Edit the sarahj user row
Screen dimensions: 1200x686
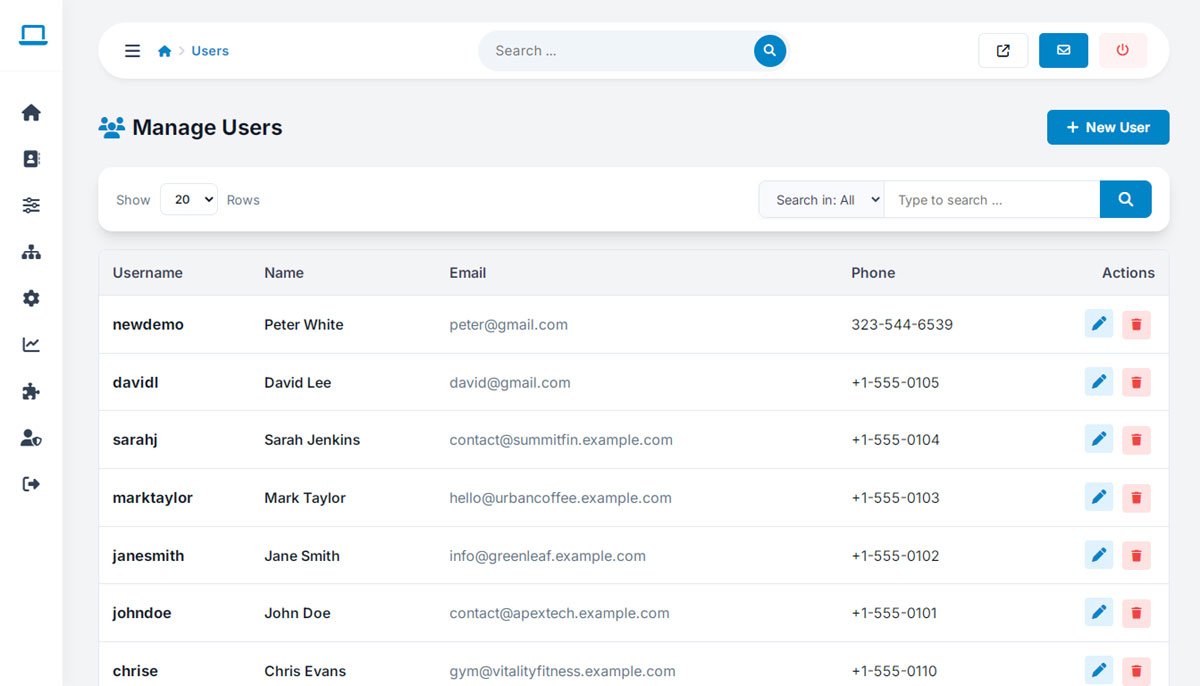(x=1099, y=439)
